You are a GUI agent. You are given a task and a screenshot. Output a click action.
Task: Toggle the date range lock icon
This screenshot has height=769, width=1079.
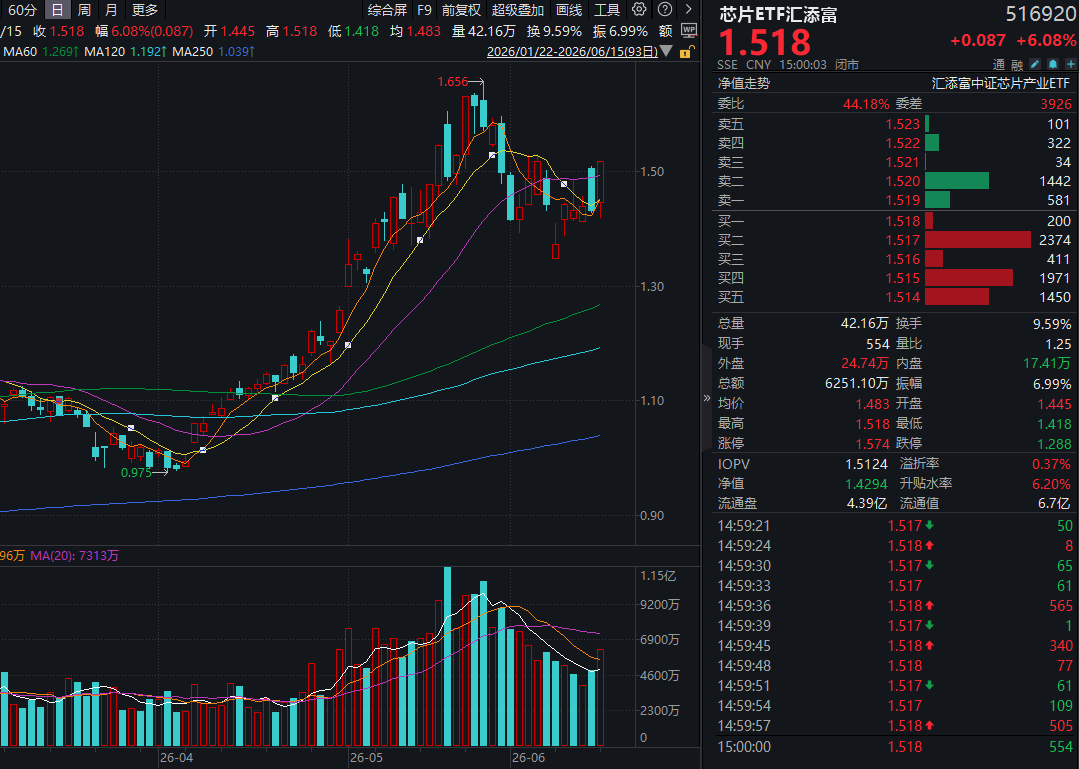click(685, 52)
